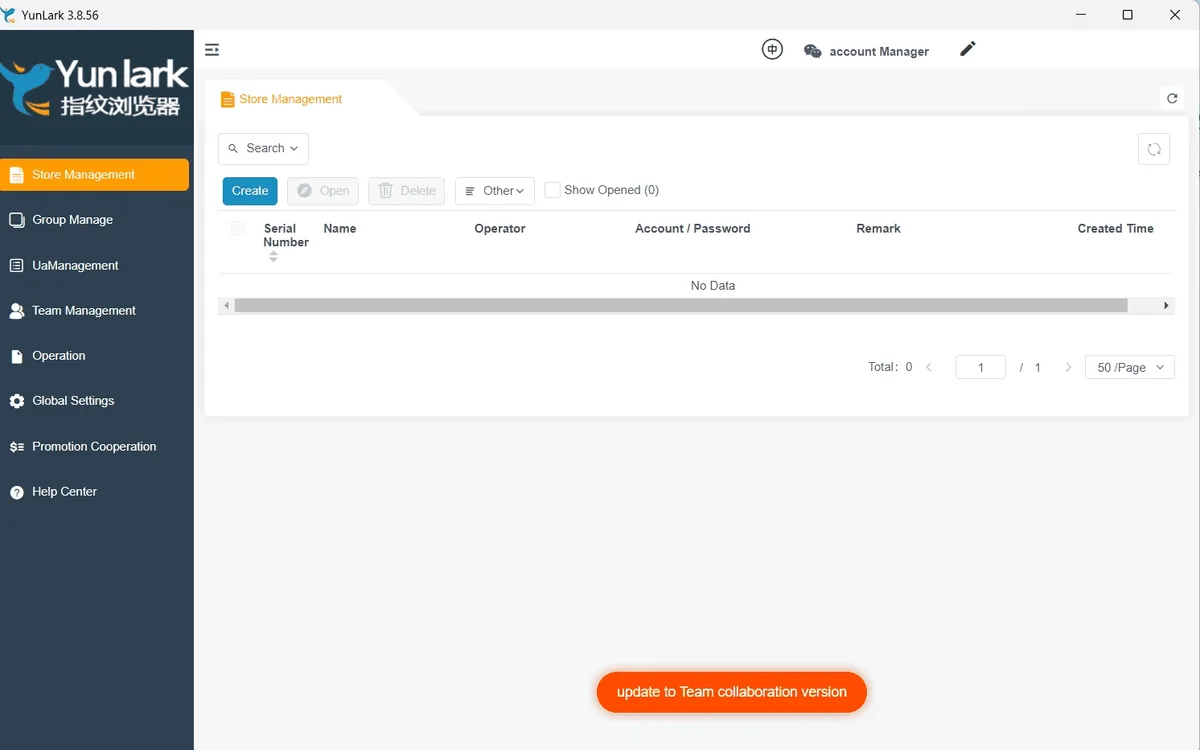Switch language with the circled 中 icon

772,49
